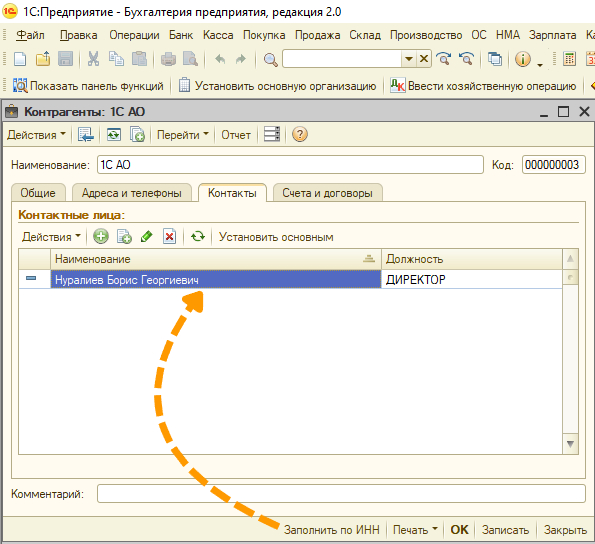This screenshot has width=595, height=544.
Task: Click Установить основную организацию
Action: click(277, 86)
